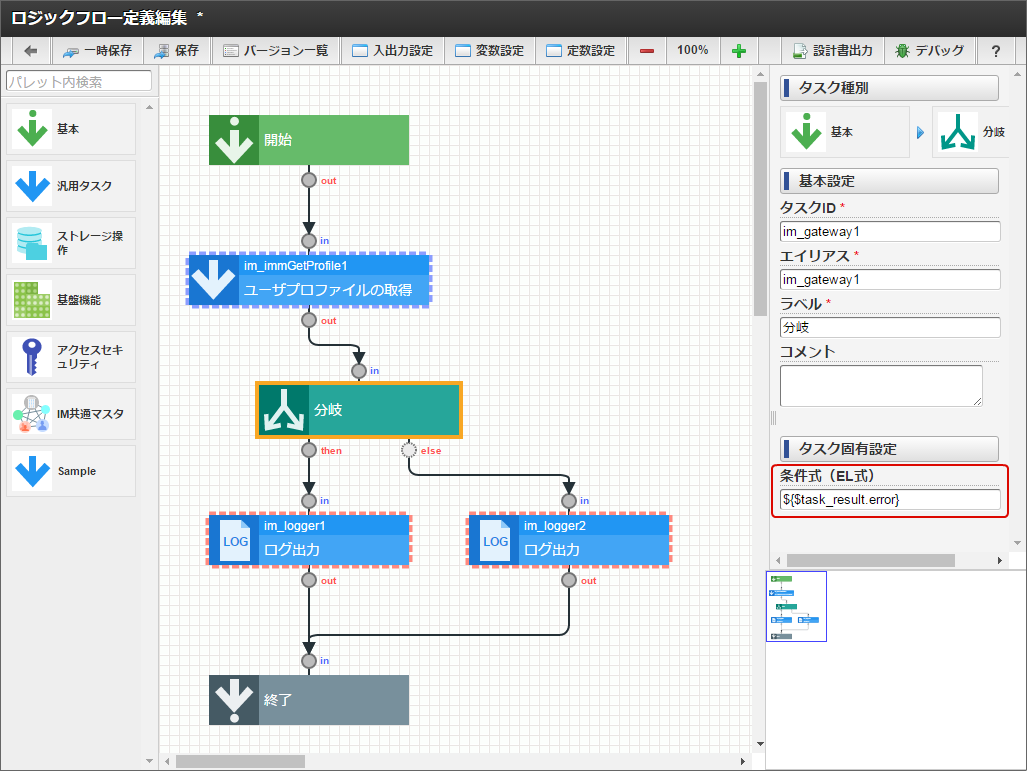1027x771 pixels.
Task: Edit the エイリアス alias field
Action: point(889,279)
